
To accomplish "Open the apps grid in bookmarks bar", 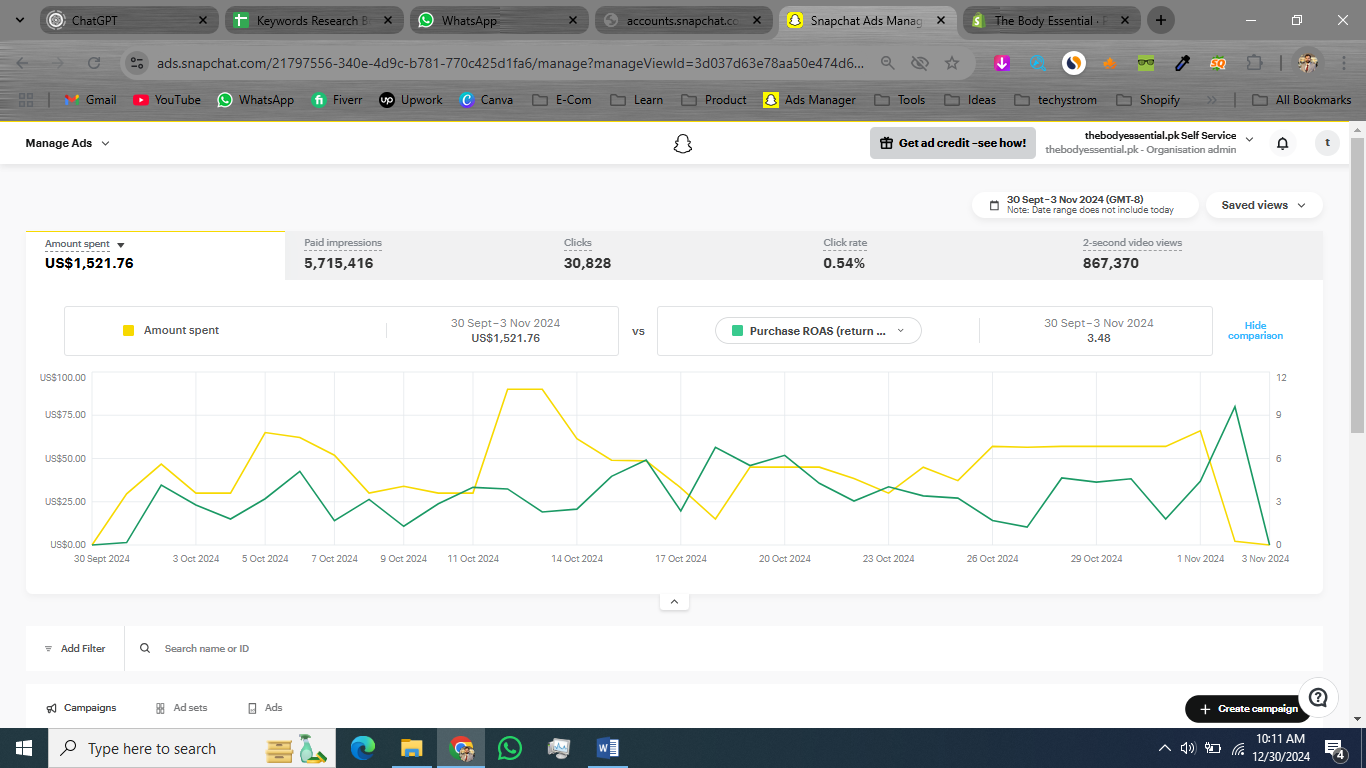I will pos(27,100).
